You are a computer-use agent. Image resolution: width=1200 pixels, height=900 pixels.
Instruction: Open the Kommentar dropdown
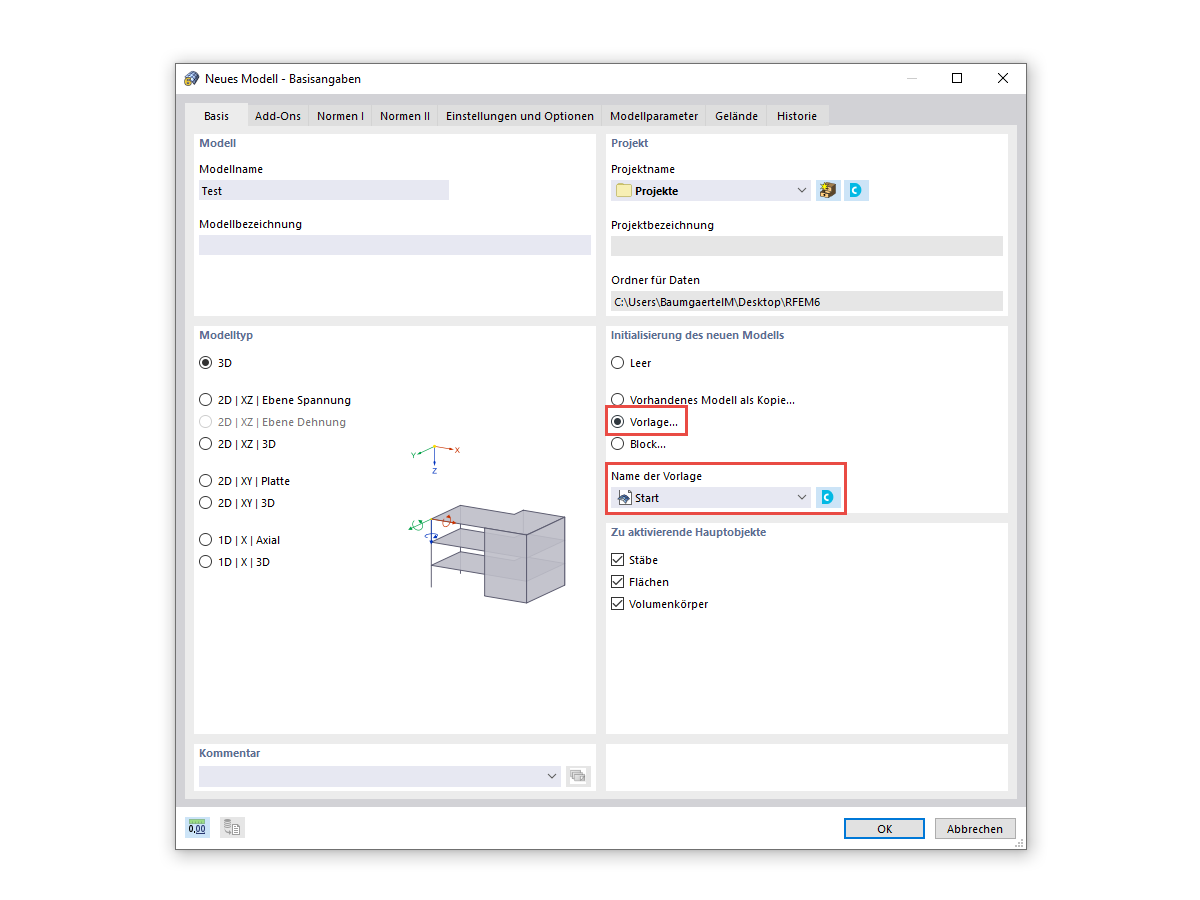click(551, 775)
